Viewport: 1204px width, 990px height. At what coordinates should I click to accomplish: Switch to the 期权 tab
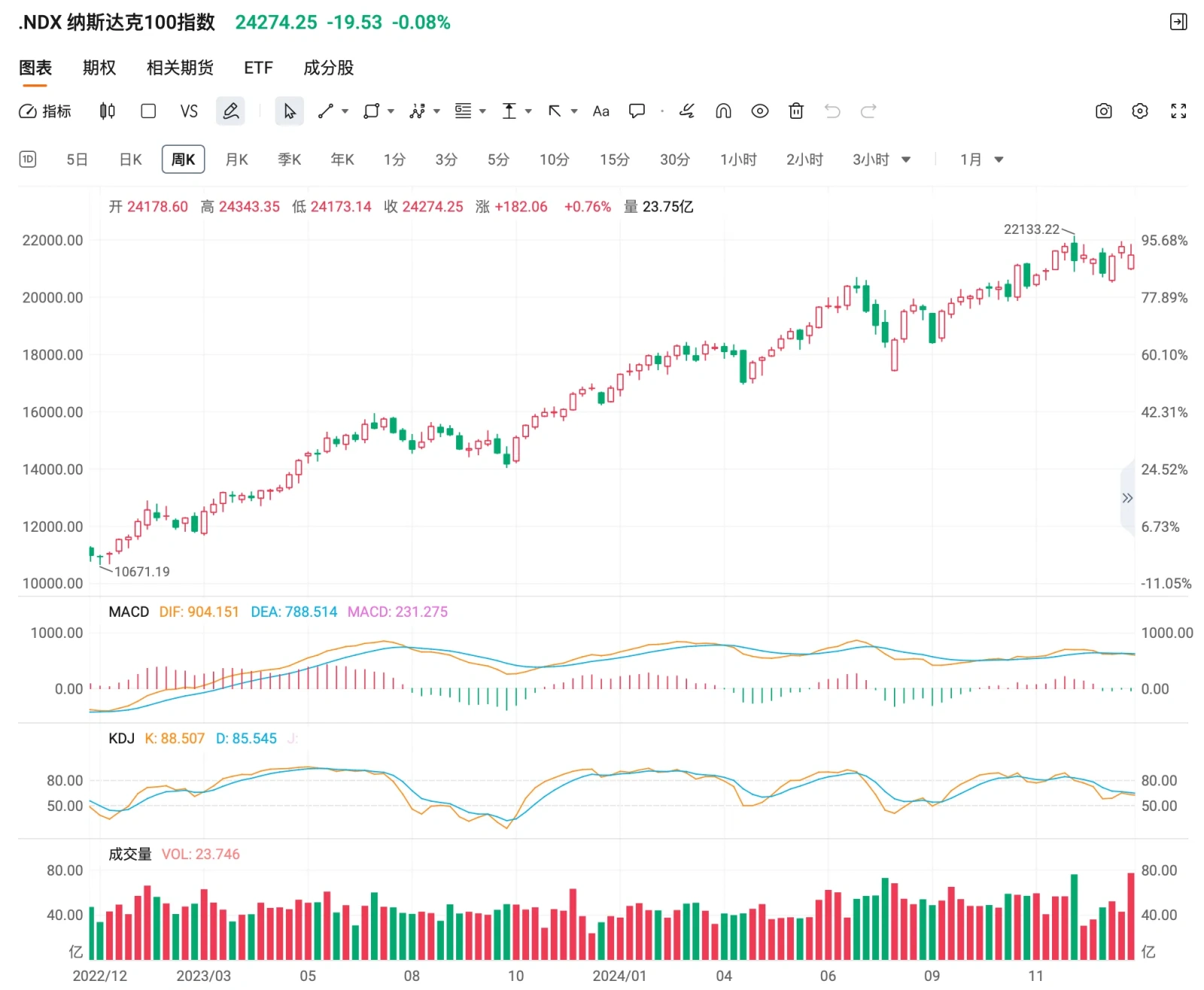tap(99, 68)
